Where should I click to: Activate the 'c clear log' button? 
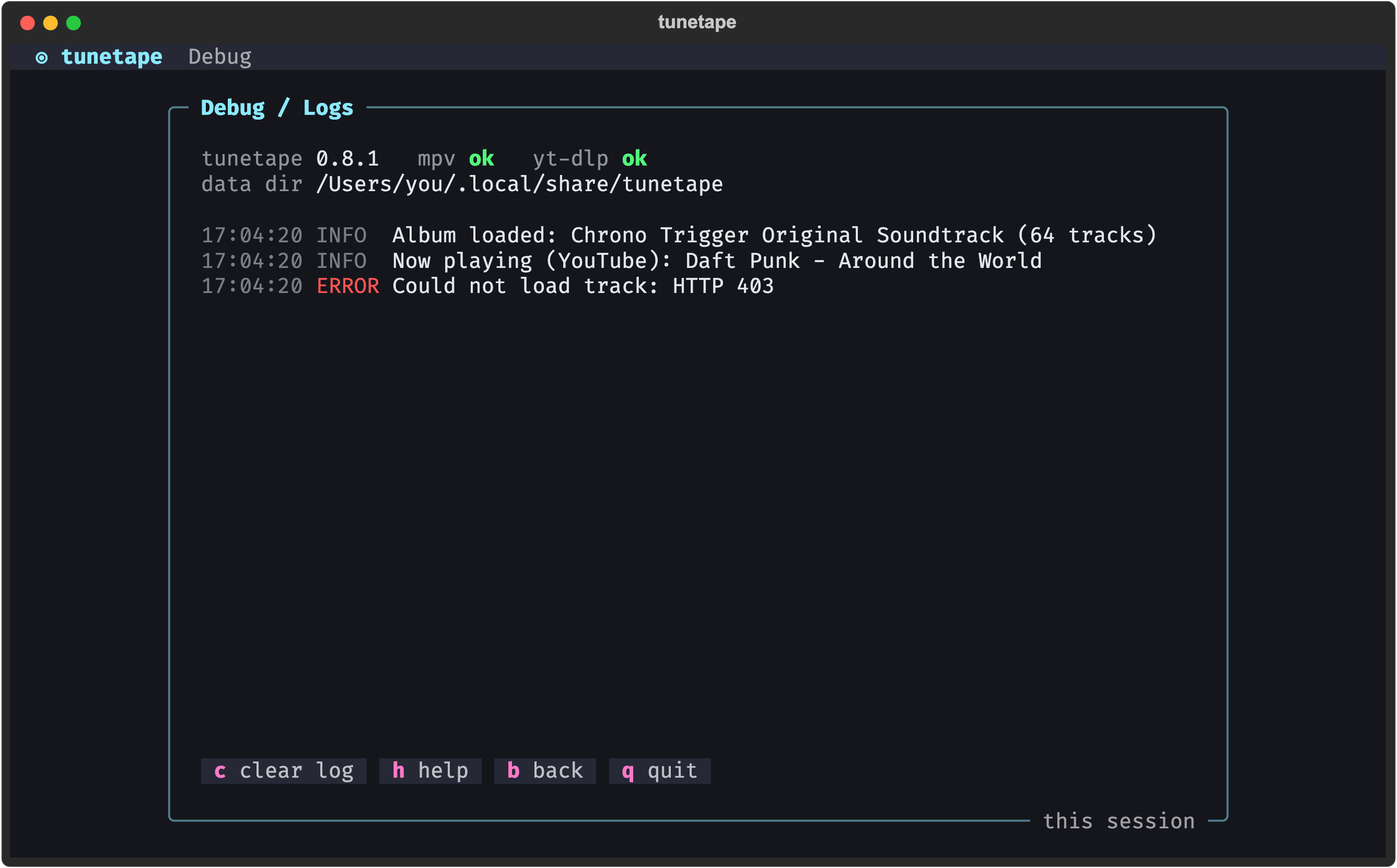tap(284, 771)
